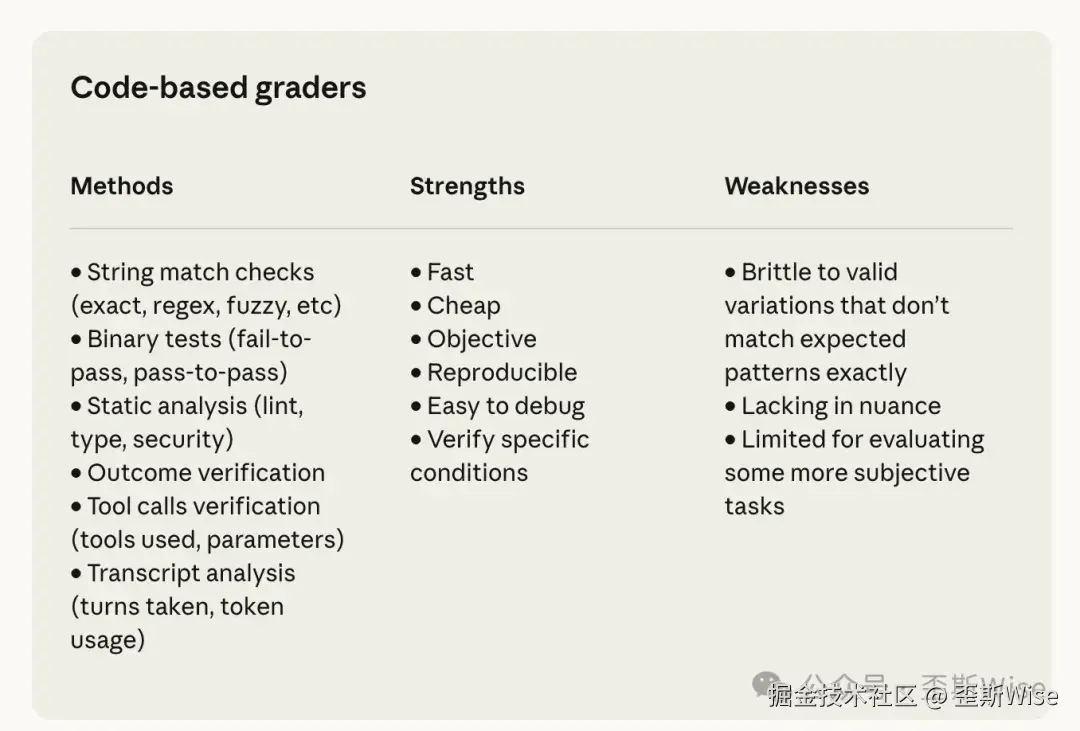Screen dimensions: 1080x731
Task: Click the 'Verify specific conditions' item
Action: [499, 456]
